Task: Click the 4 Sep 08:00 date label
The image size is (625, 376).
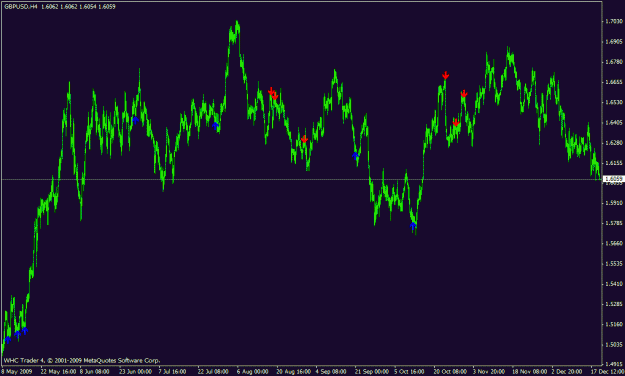Action: tap(331, 372)
